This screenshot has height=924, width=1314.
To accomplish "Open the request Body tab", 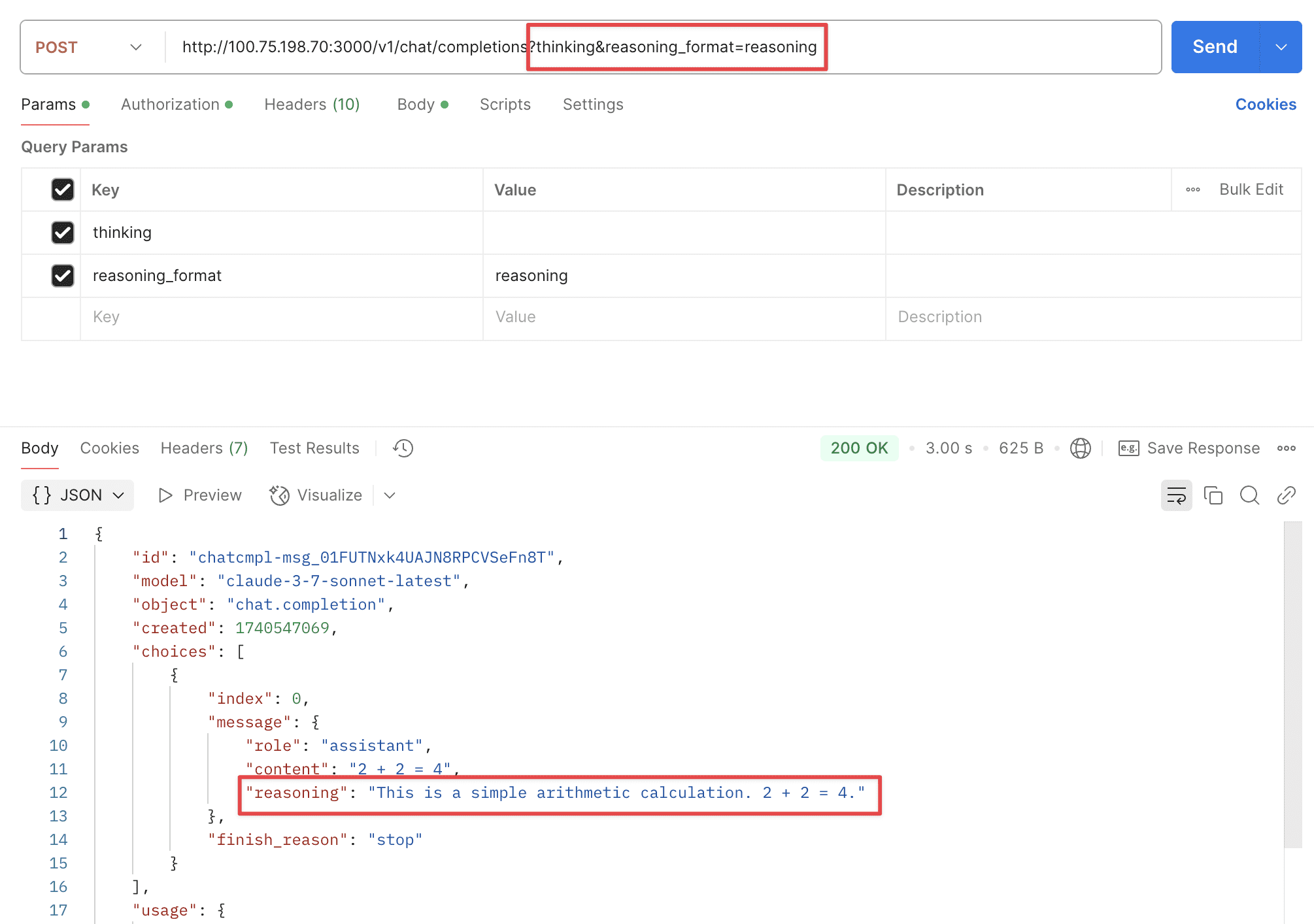I will point(422,105).
